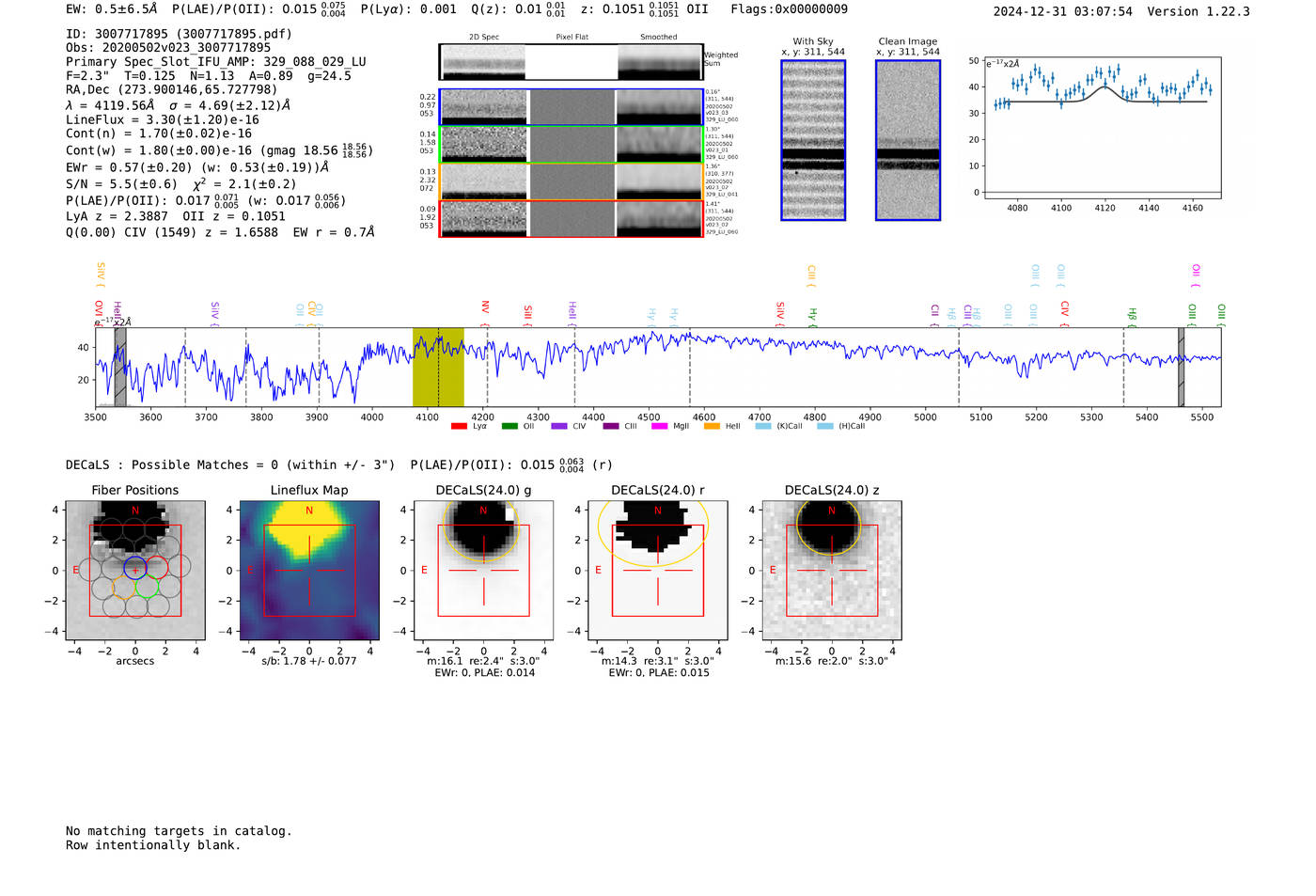Click the s/b: 1.78 +/- 0.077 caption

(x=309, y=661)
